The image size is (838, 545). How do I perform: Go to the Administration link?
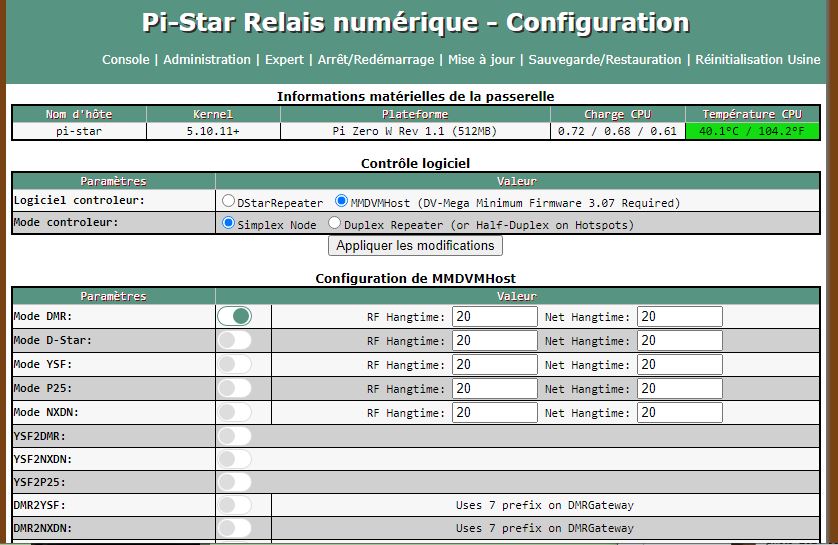[x=207, y=59]
